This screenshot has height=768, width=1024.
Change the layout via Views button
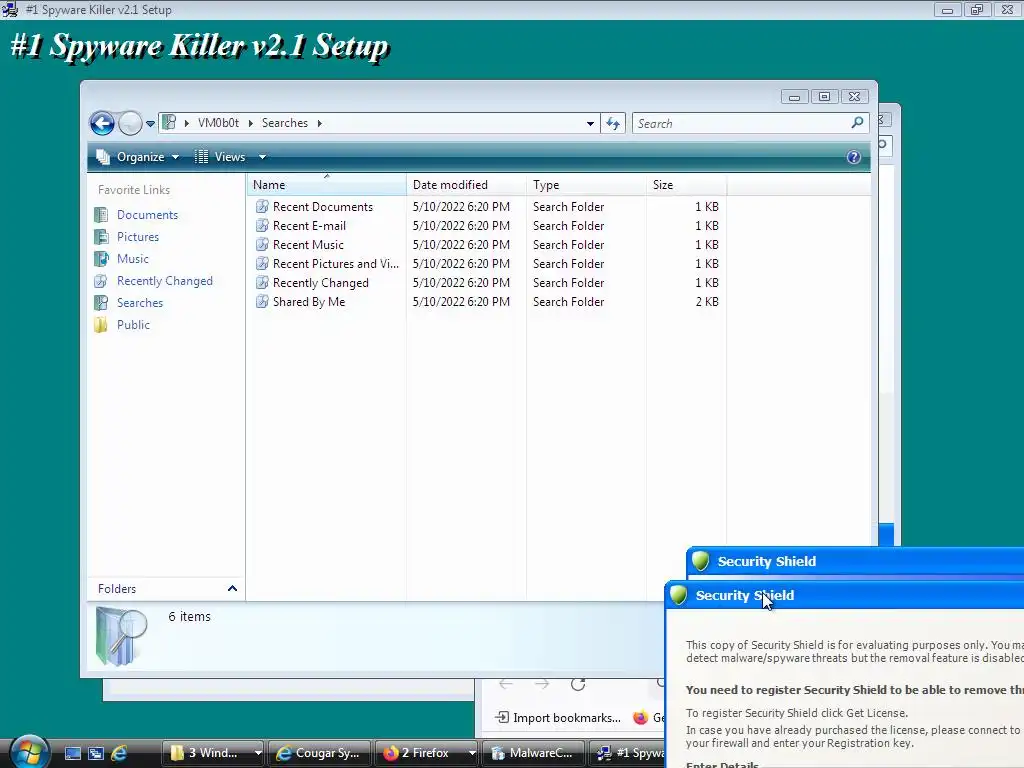(x=220, y=157)
